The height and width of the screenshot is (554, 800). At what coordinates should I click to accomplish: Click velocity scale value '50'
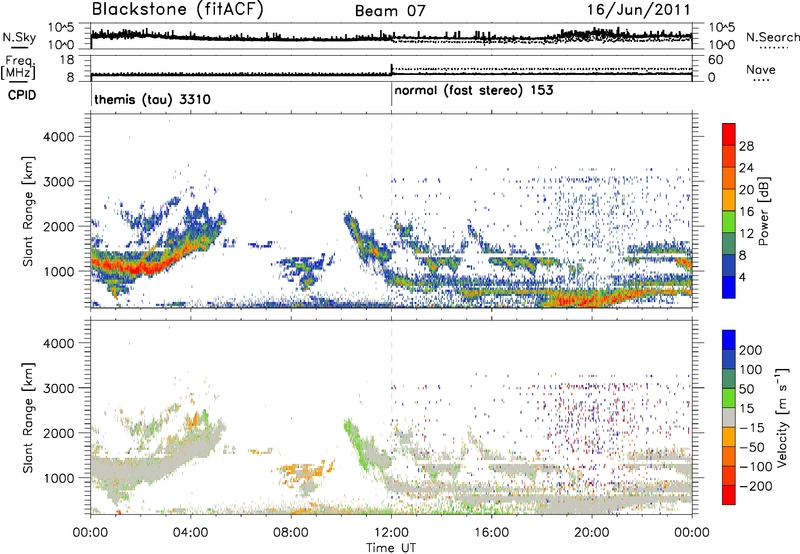(x=747, y=389)
